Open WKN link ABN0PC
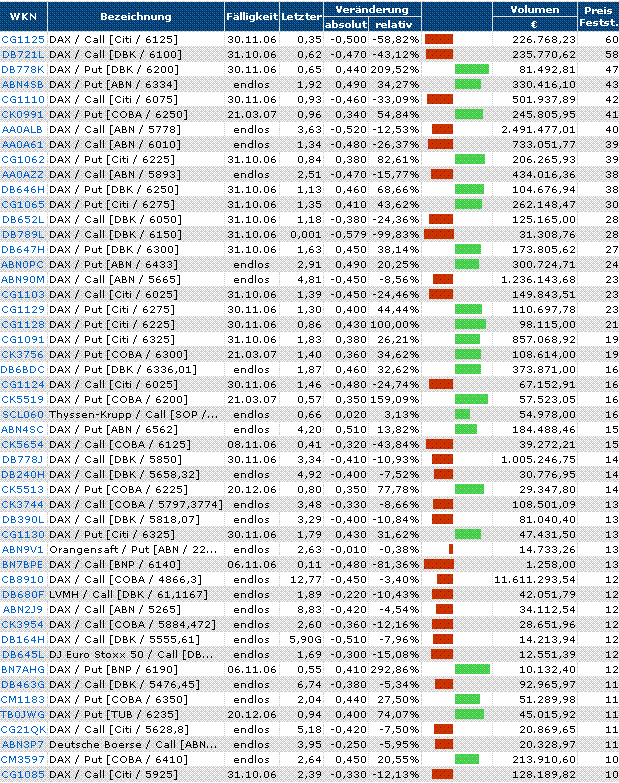 point(23,264)
